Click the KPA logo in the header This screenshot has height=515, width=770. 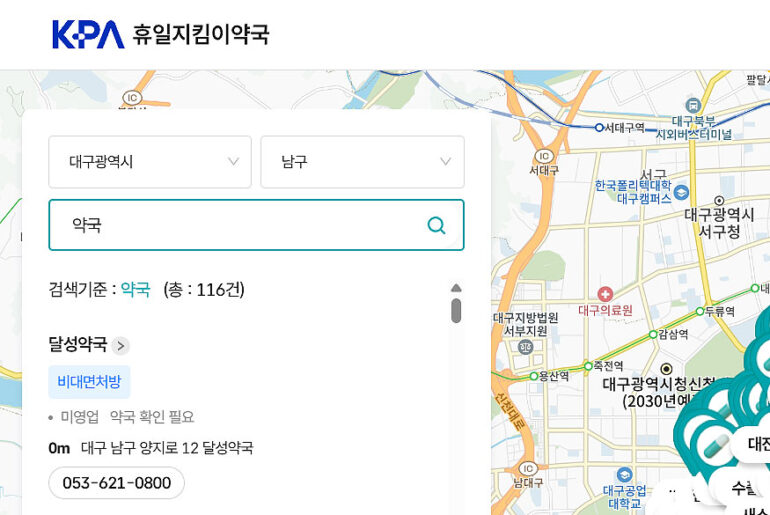pyautogui.click(x=88, y=35)
